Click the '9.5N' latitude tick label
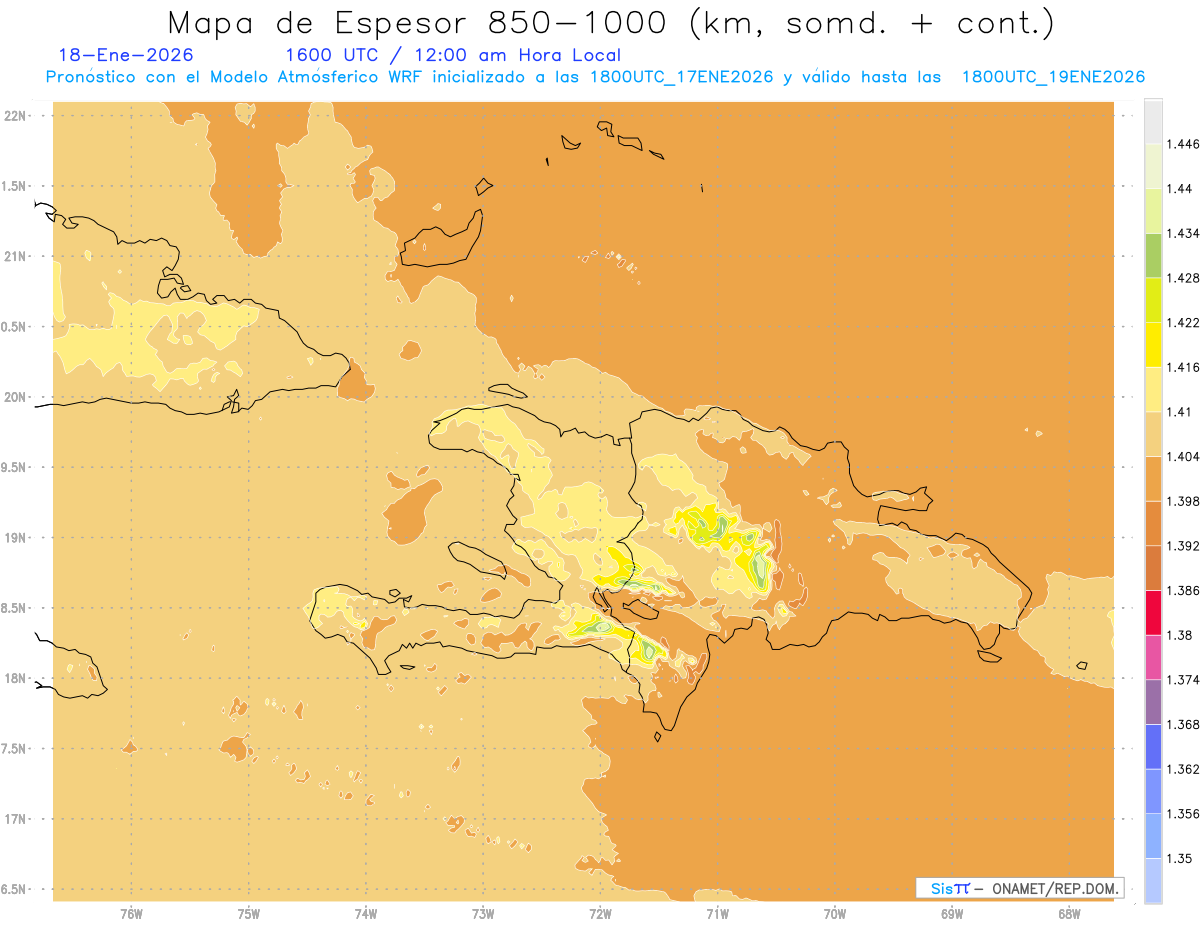 [x=15, y=468]
